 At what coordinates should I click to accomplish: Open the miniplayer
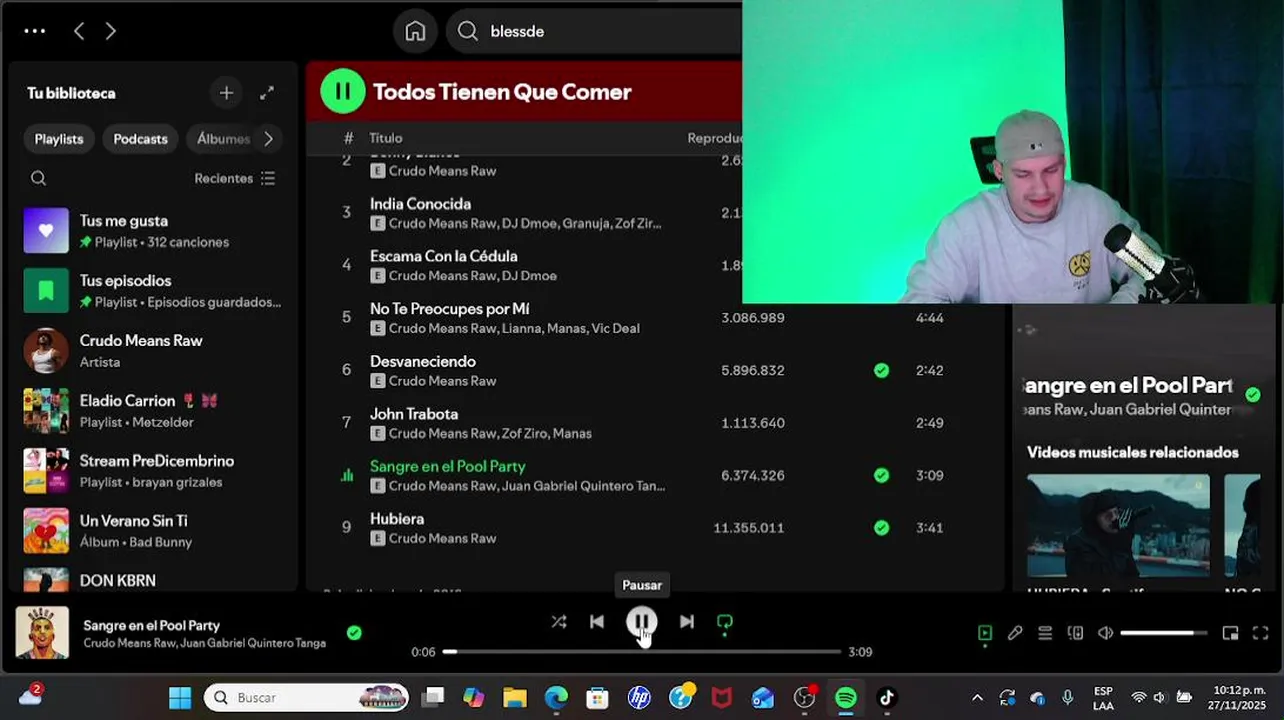tap(1231, 633)
